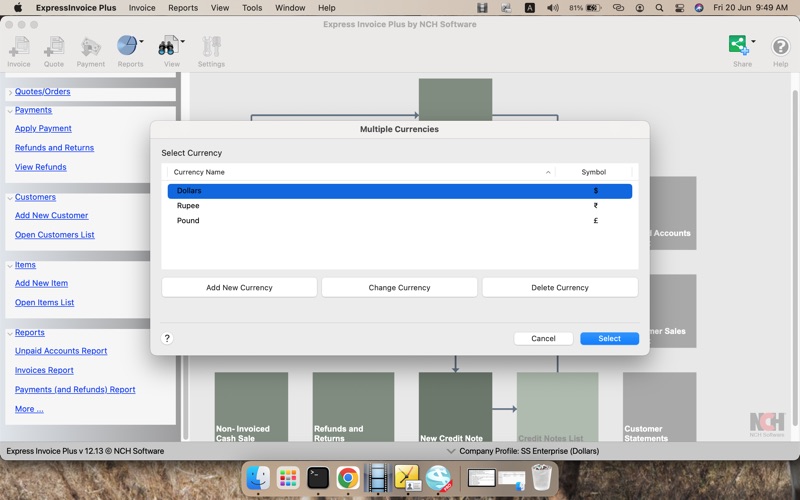Open the ExpressInvoice Plus app menu
This screenshot has height=500, width=800.
[76, 8]
